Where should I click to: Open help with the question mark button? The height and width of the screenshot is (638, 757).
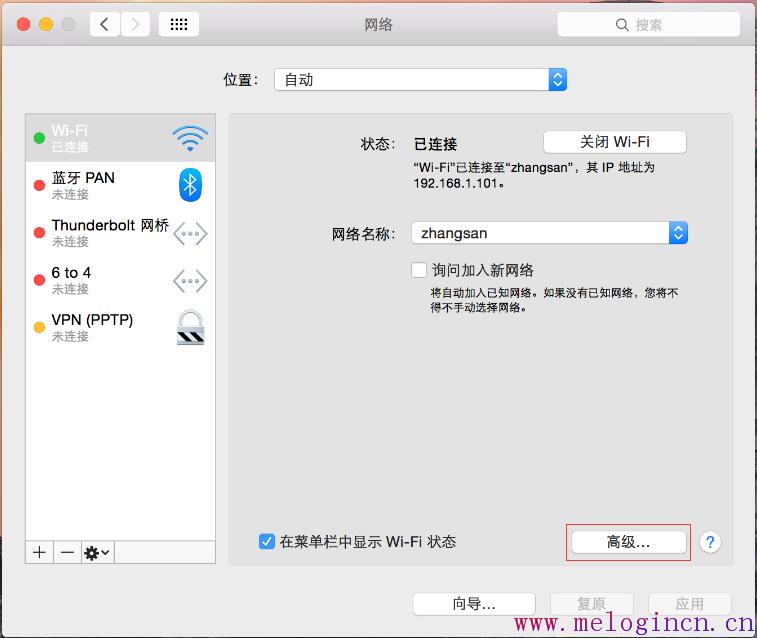point(710,542)
